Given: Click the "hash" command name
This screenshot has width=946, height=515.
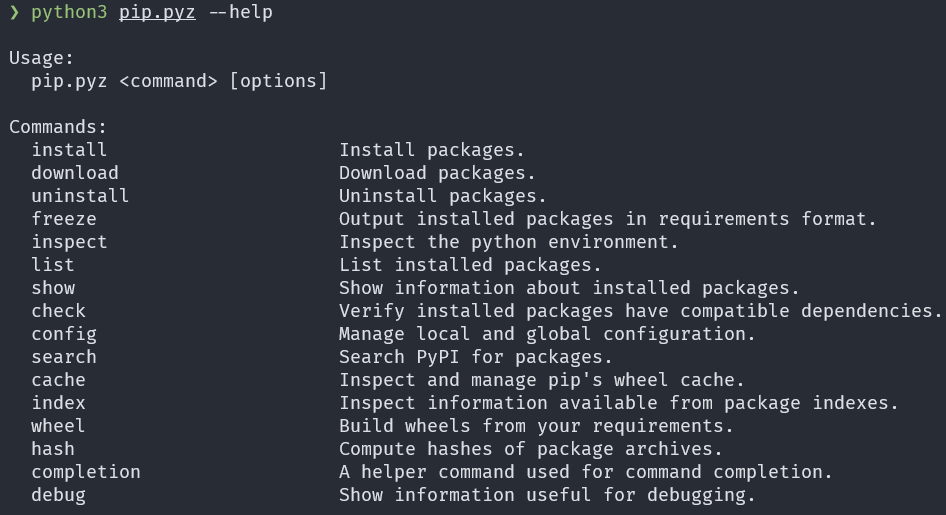Looking at the screenshot, I should coord(53,449).
